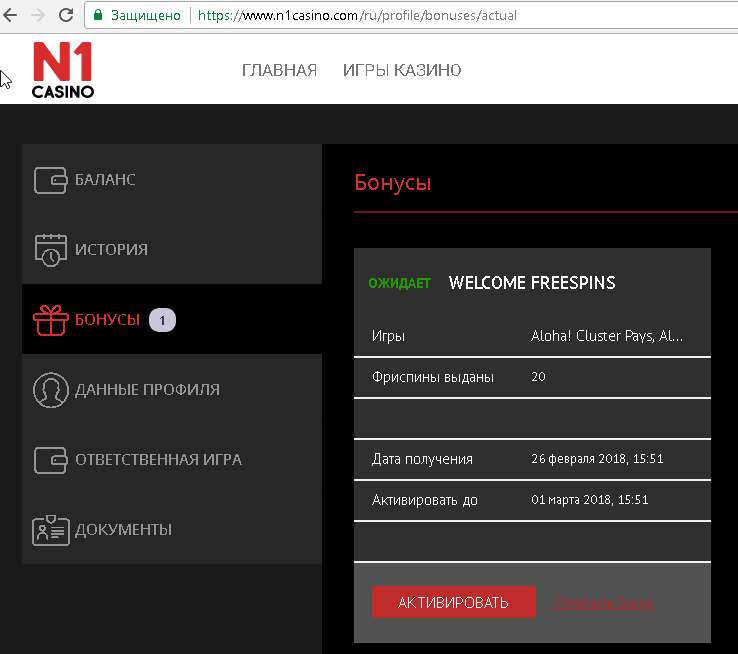This screenshot has width=738, height=654.
Task: Click the Фриспины выданы value 20
Action: (538, 377)
